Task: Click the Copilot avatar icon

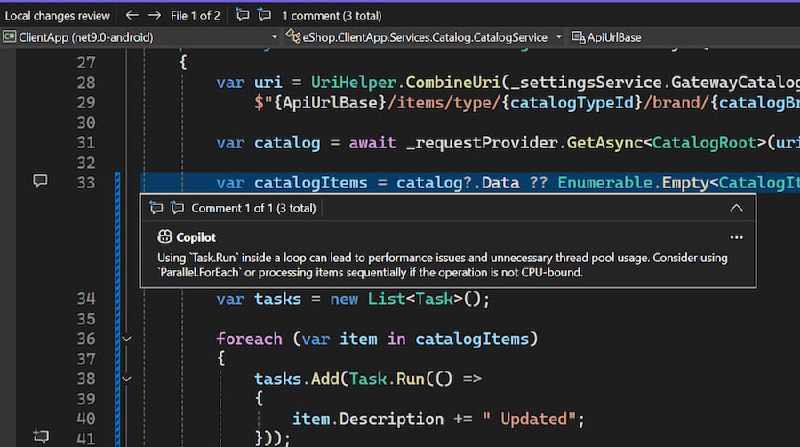Action: pyautogui.click(x=165, y=236)
